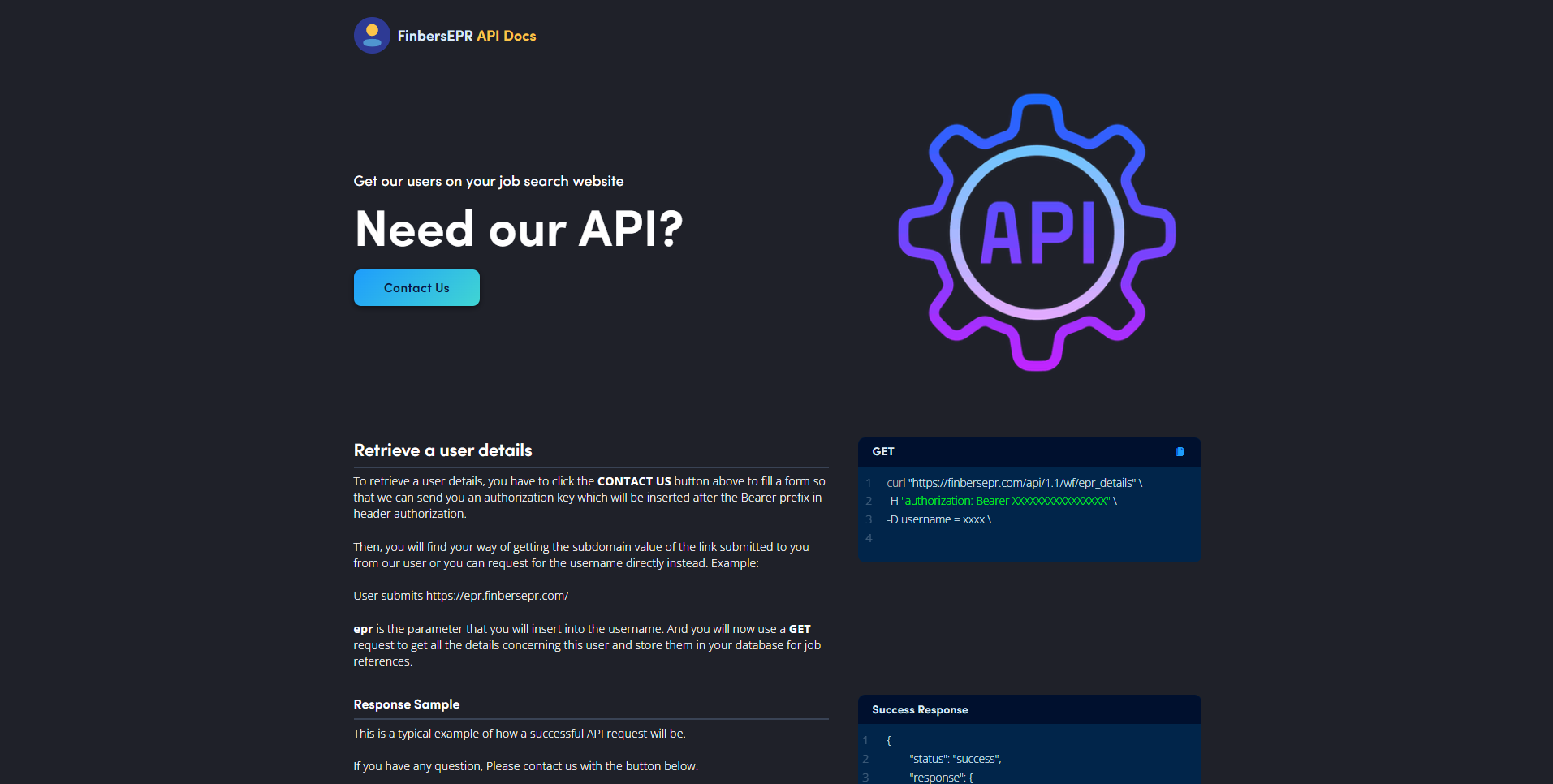The image size is (1553, 784).
Task: Click the bold CONTACT US text in the paragraph
Action: (x=634, y=480)
